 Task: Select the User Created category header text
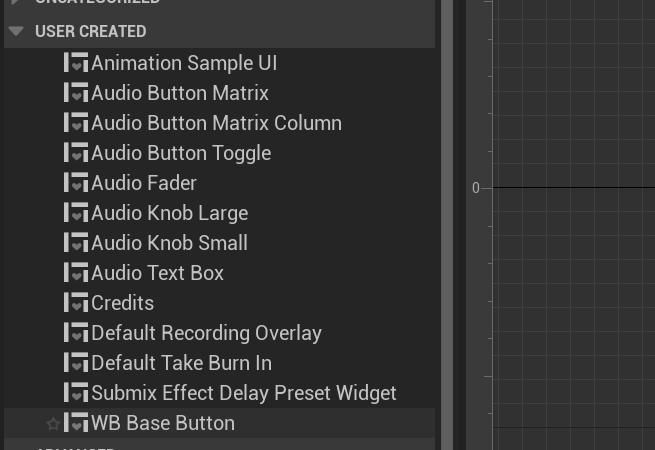[90, 31]
